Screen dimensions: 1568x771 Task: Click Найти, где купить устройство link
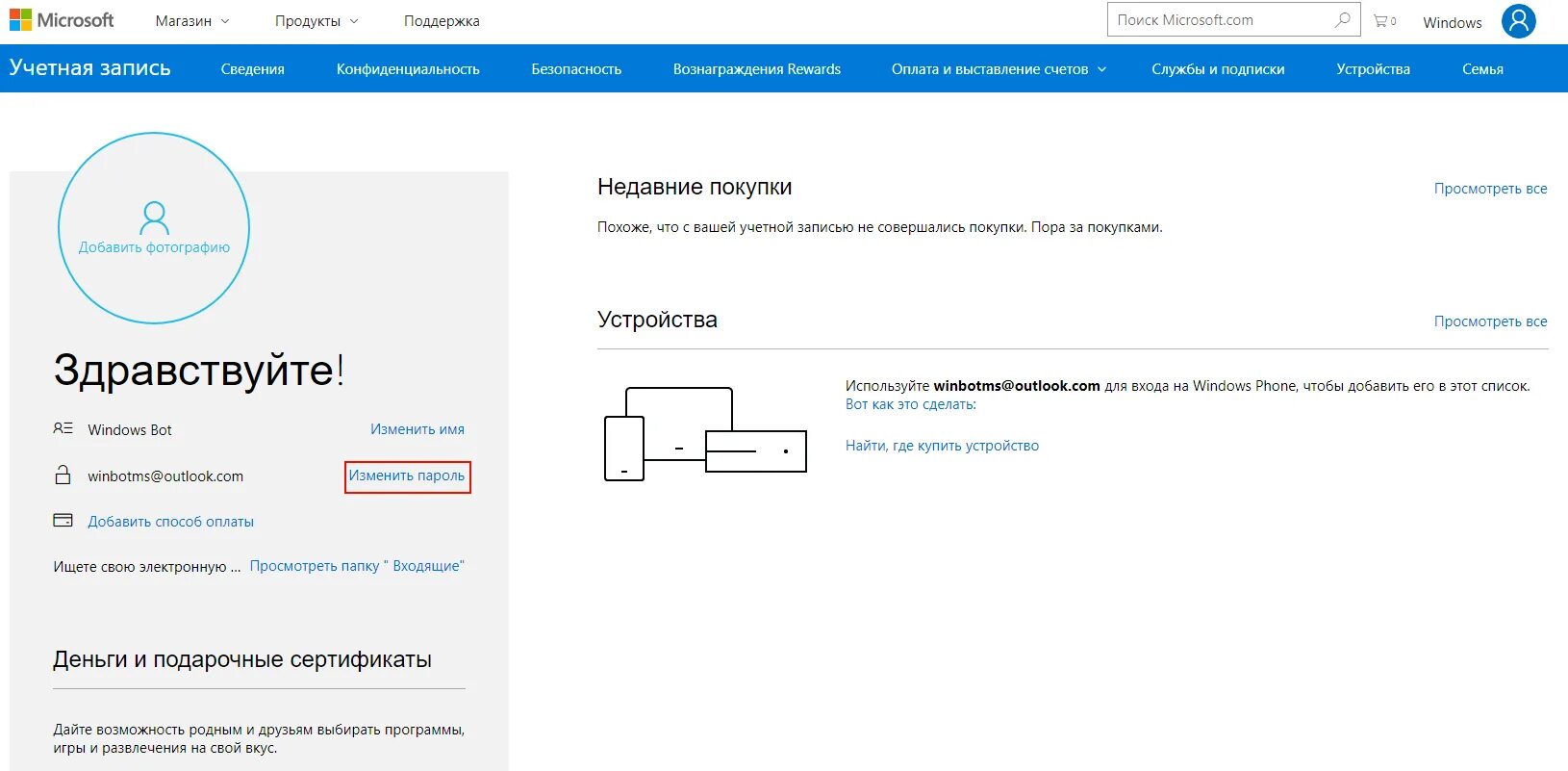[x=942, y=446]
